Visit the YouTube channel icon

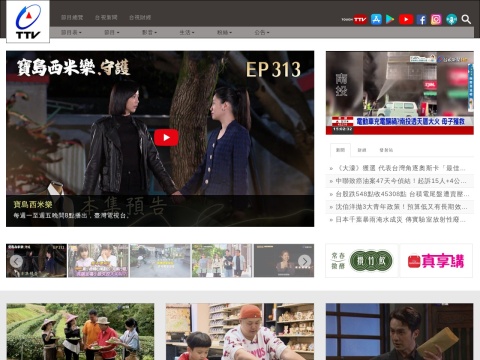[x=406, y=19]
